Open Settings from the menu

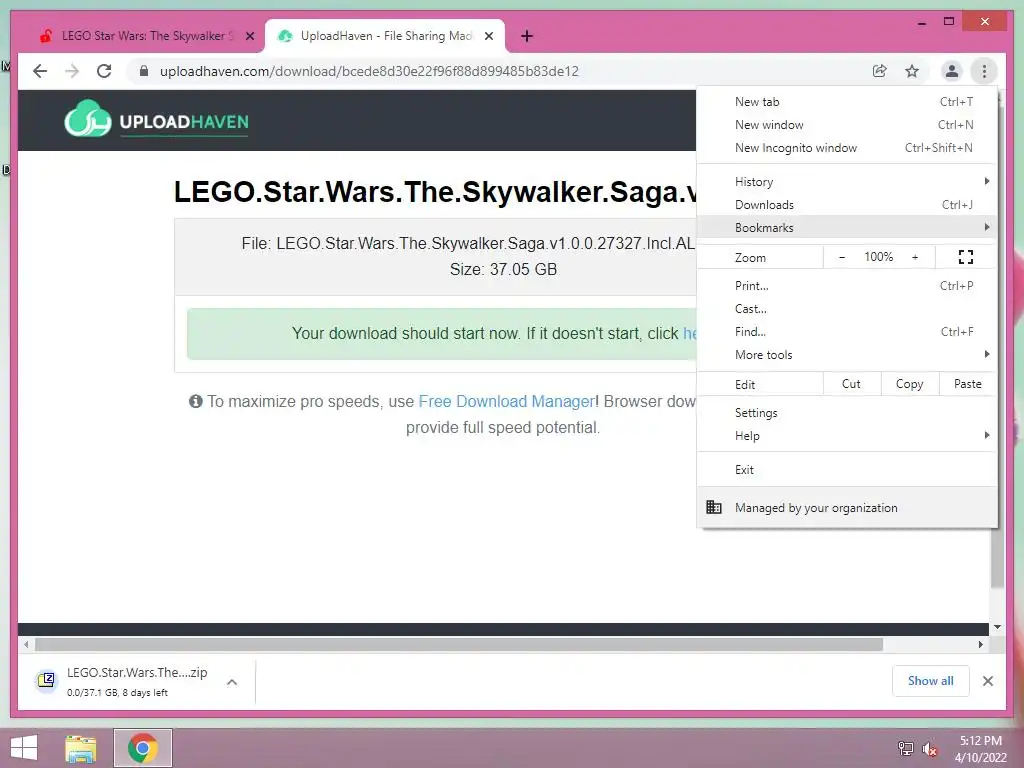tap(847, 413)
